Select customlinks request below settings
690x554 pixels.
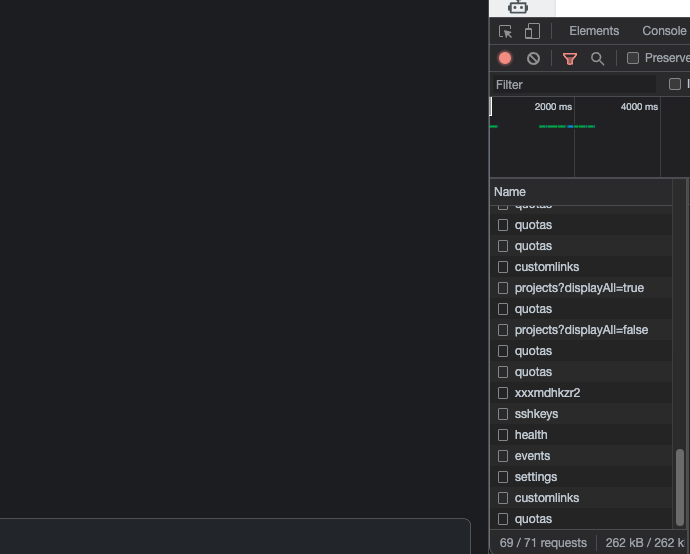pos(581,498)
